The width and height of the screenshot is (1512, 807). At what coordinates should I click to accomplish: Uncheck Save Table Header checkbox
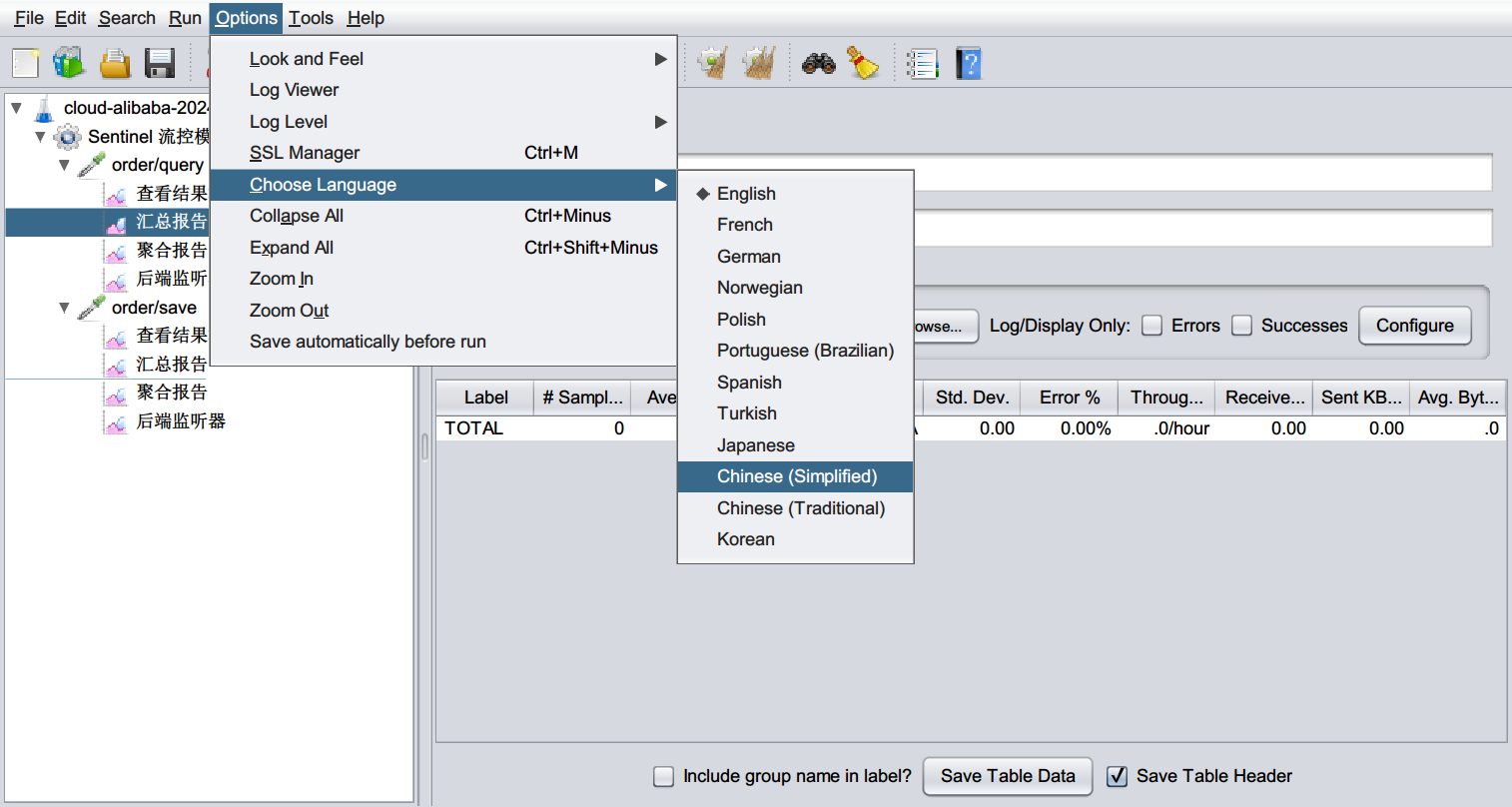(x=1118, y=776)
